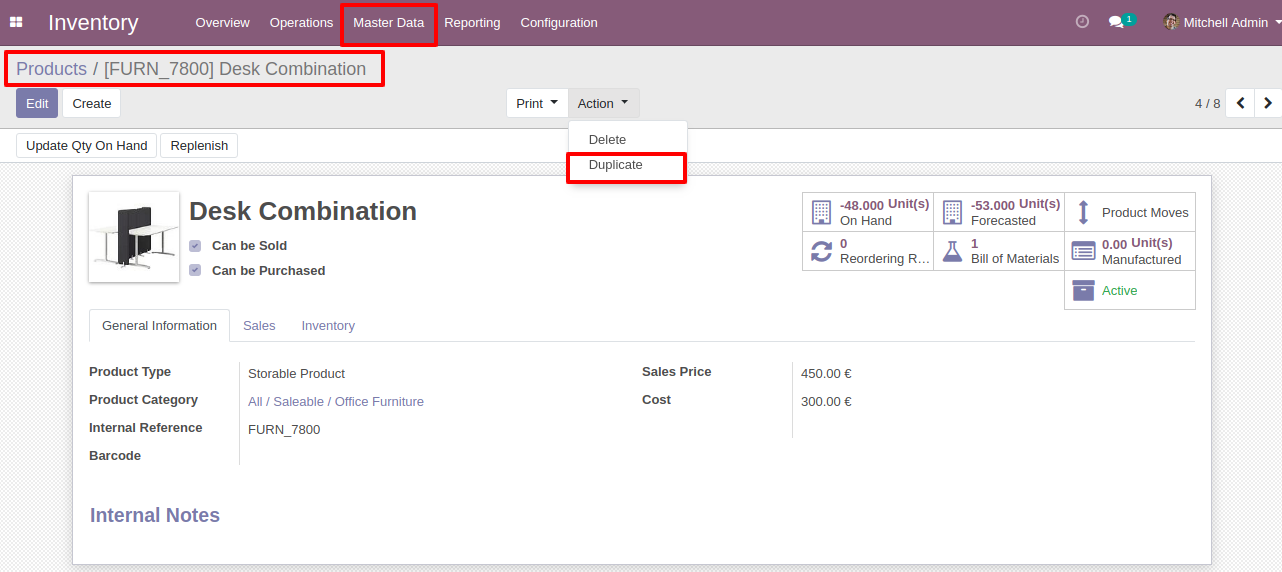Open the activities clock icon

tap(1082, 21)
